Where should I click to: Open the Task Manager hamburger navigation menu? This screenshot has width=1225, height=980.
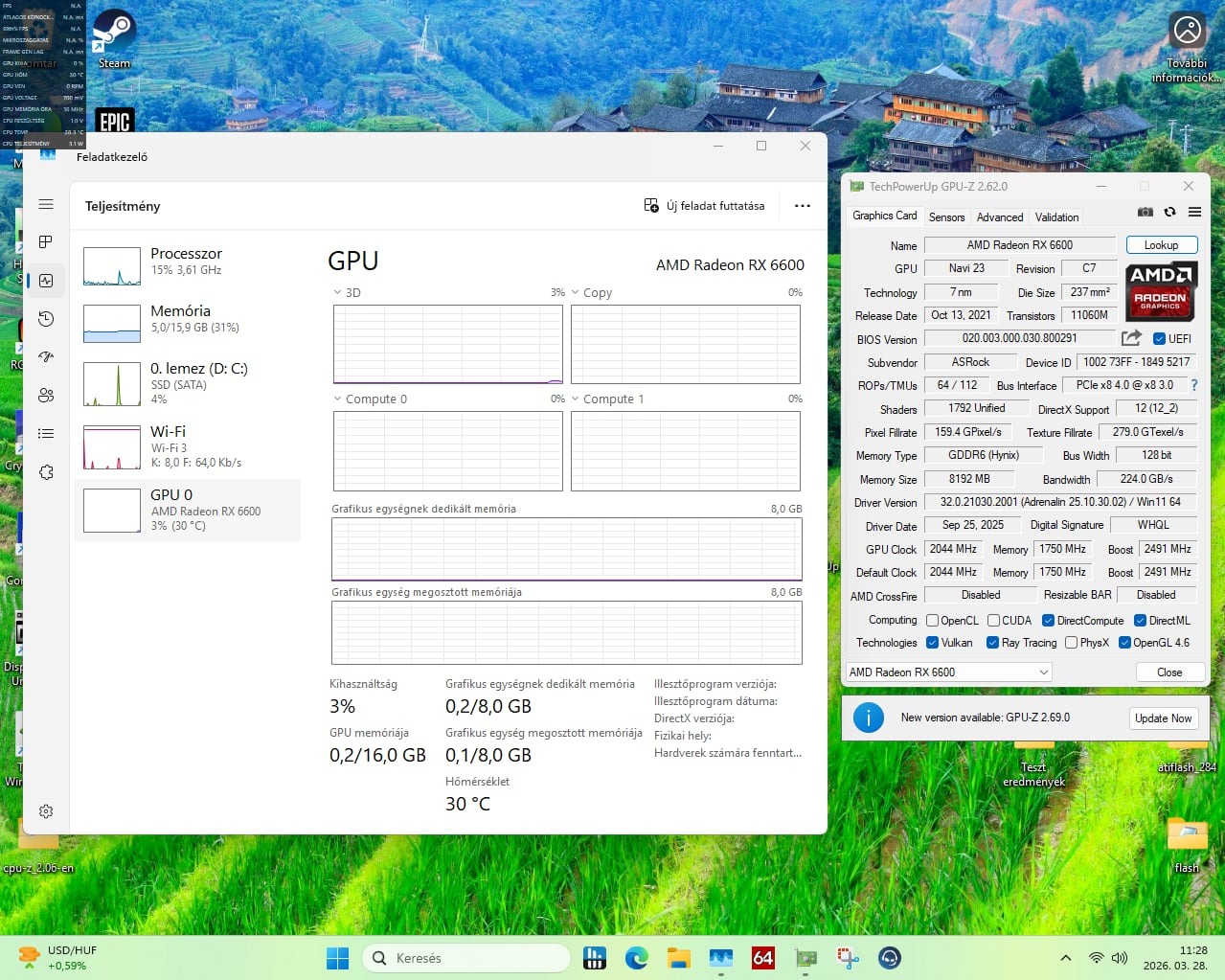click(x=46, y=204)
